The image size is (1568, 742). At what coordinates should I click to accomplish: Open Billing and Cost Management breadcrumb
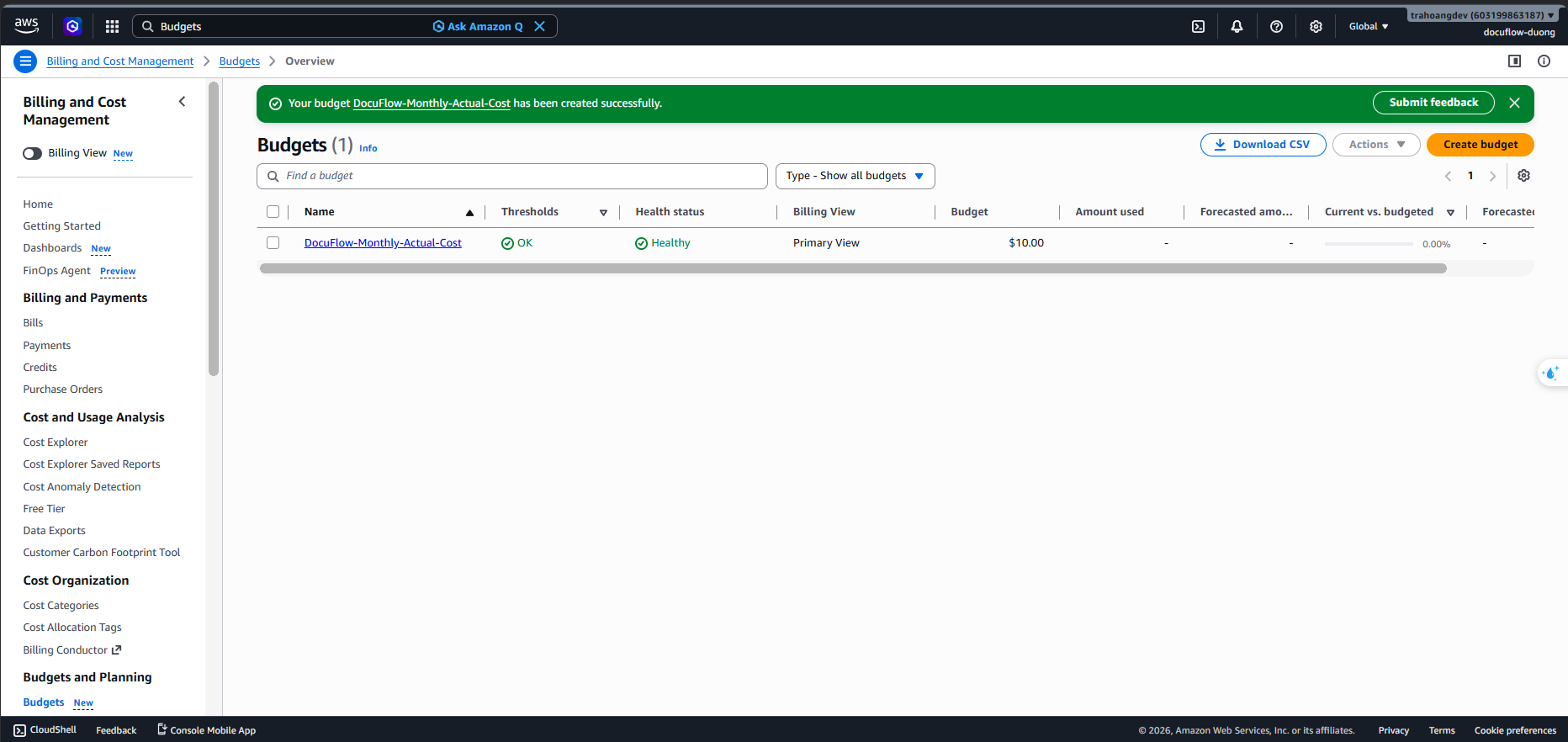tap(120, 61)
